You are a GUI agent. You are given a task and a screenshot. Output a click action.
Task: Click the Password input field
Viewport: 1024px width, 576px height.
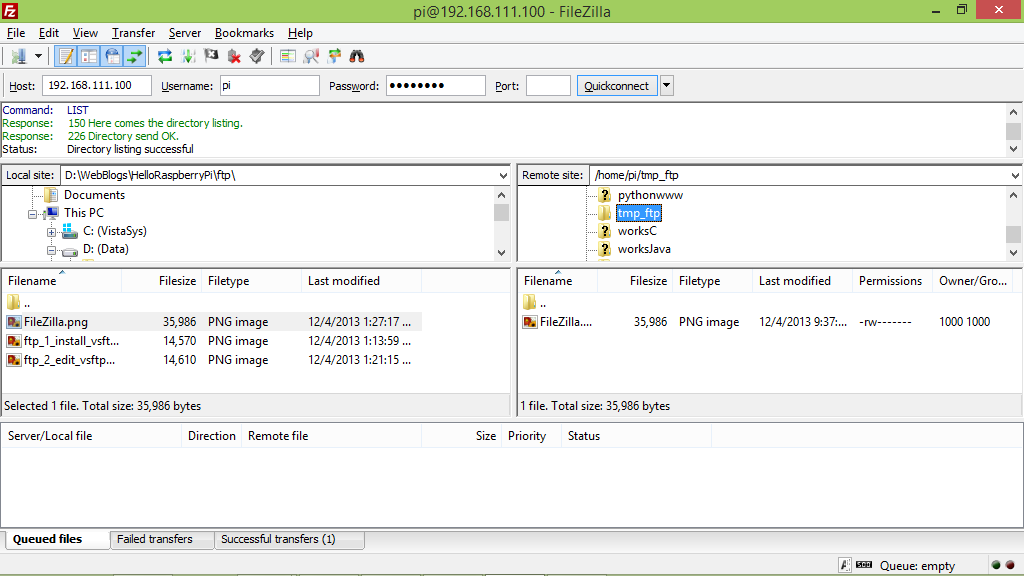pyautogui.click(x=436, y=86)
